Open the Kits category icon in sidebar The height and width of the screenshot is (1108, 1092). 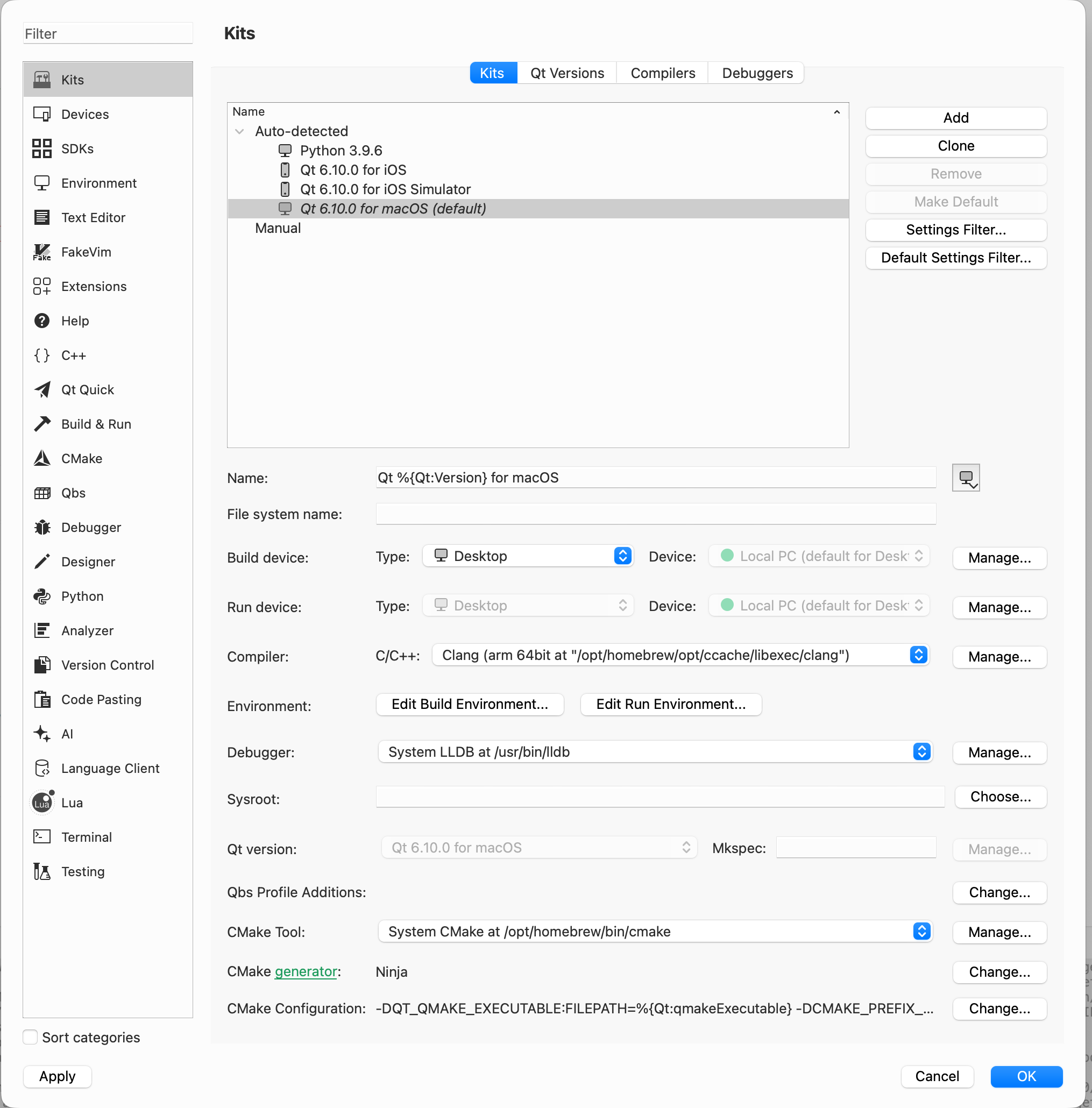42,80
